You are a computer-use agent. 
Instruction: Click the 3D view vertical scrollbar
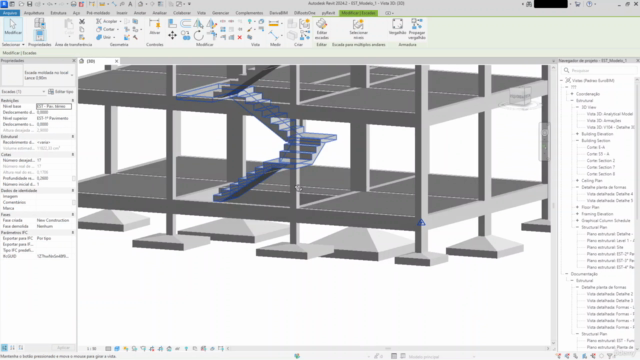(x=553, y=205)
